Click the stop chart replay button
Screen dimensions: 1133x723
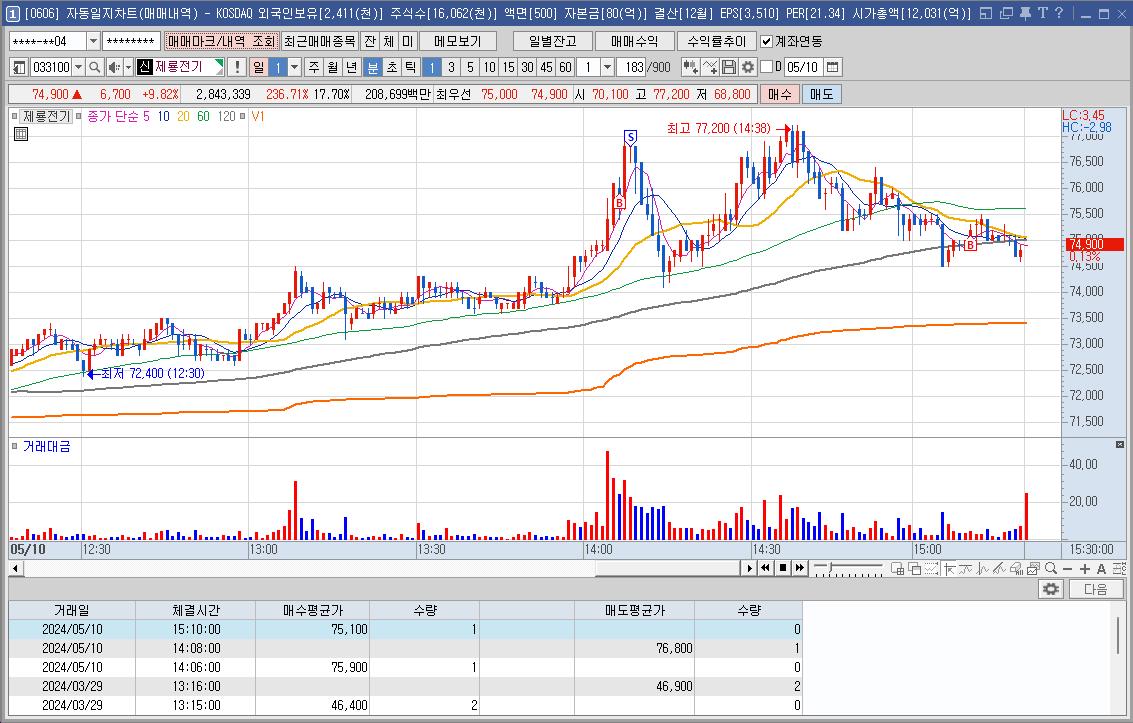[x=783, y=568]
